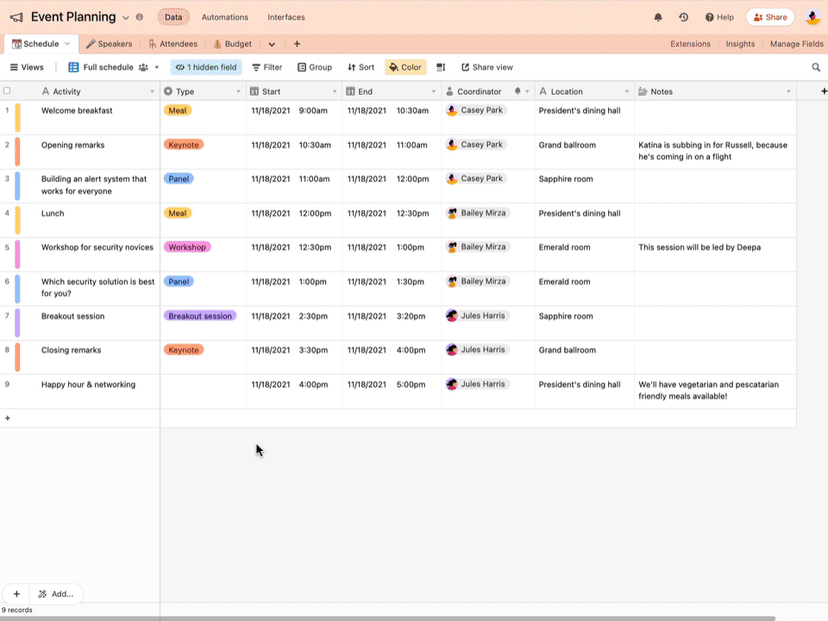The height and width of the screenshot is (621, 828).
Task: Select all records using the header checkbox
Action: pyautogui.click(x=7, y=90)
